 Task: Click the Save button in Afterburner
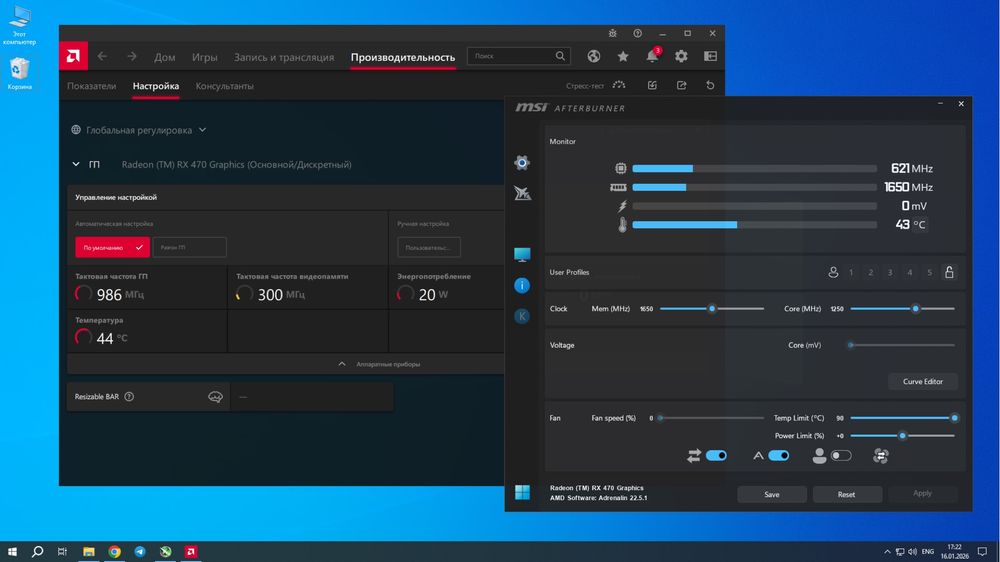[x=772, y=494]
